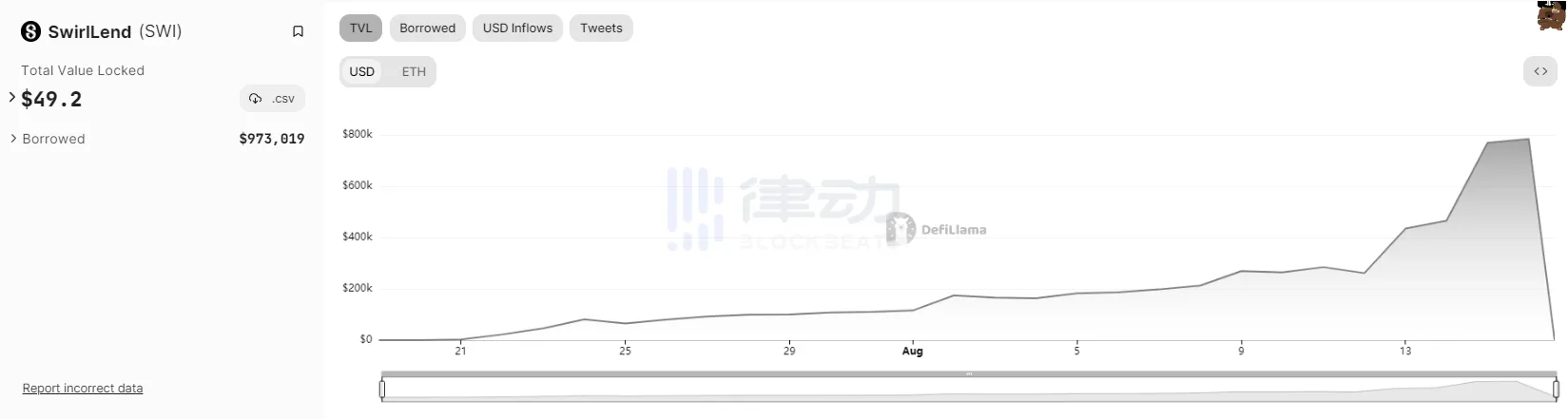Switch chart denomination to ETH
Viewport: 1568px width, 419px height.
pyautogui.click(x=414, y=71)
